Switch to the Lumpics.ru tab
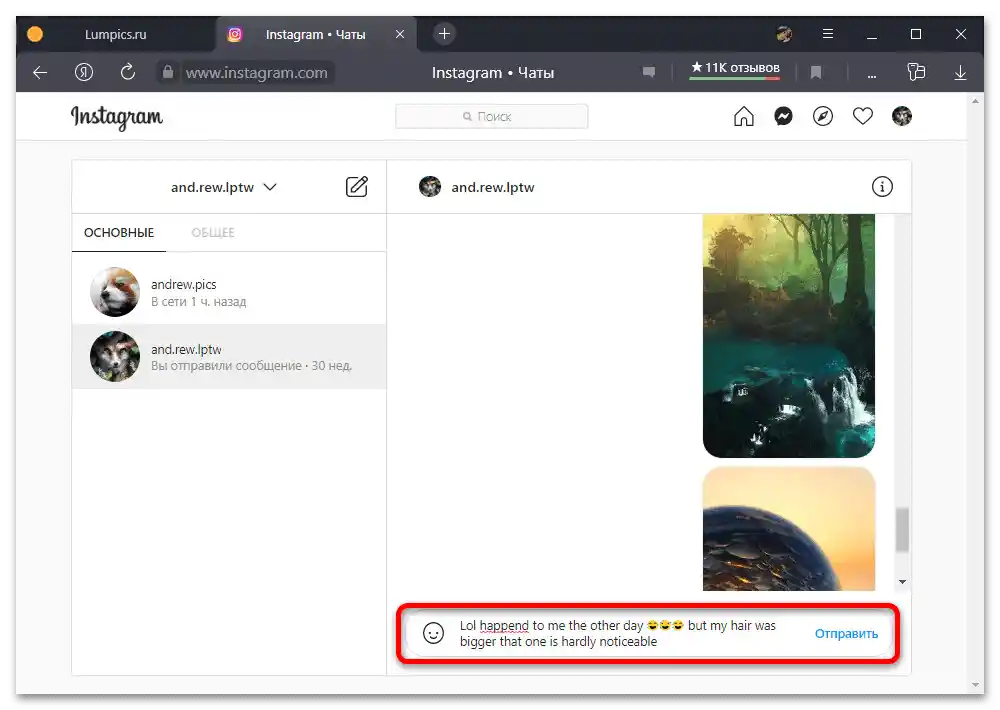The height and width of the screenshot is (710, 1000). 115,34
